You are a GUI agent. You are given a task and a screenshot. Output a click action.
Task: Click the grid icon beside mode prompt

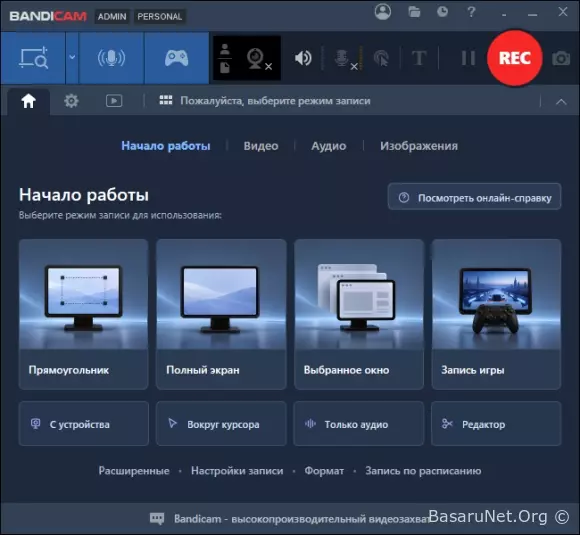(166, 100)
